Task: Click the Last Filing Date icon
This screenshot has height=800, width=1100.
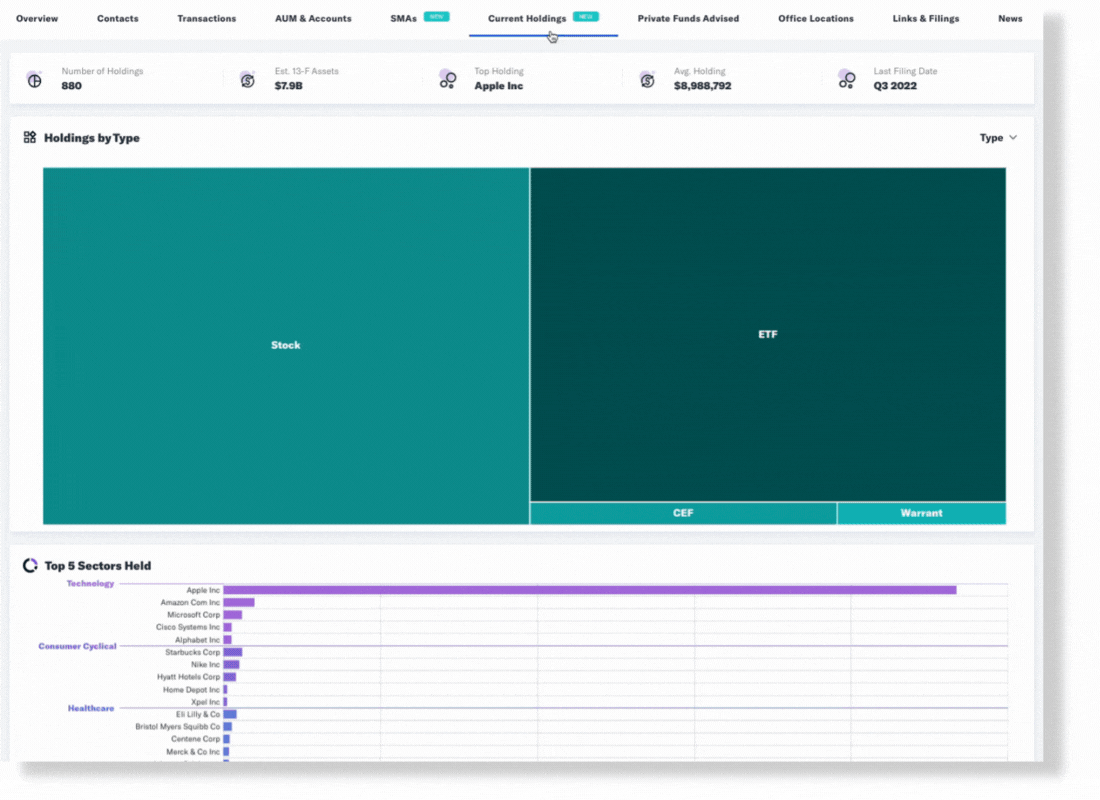Action: 847,80
